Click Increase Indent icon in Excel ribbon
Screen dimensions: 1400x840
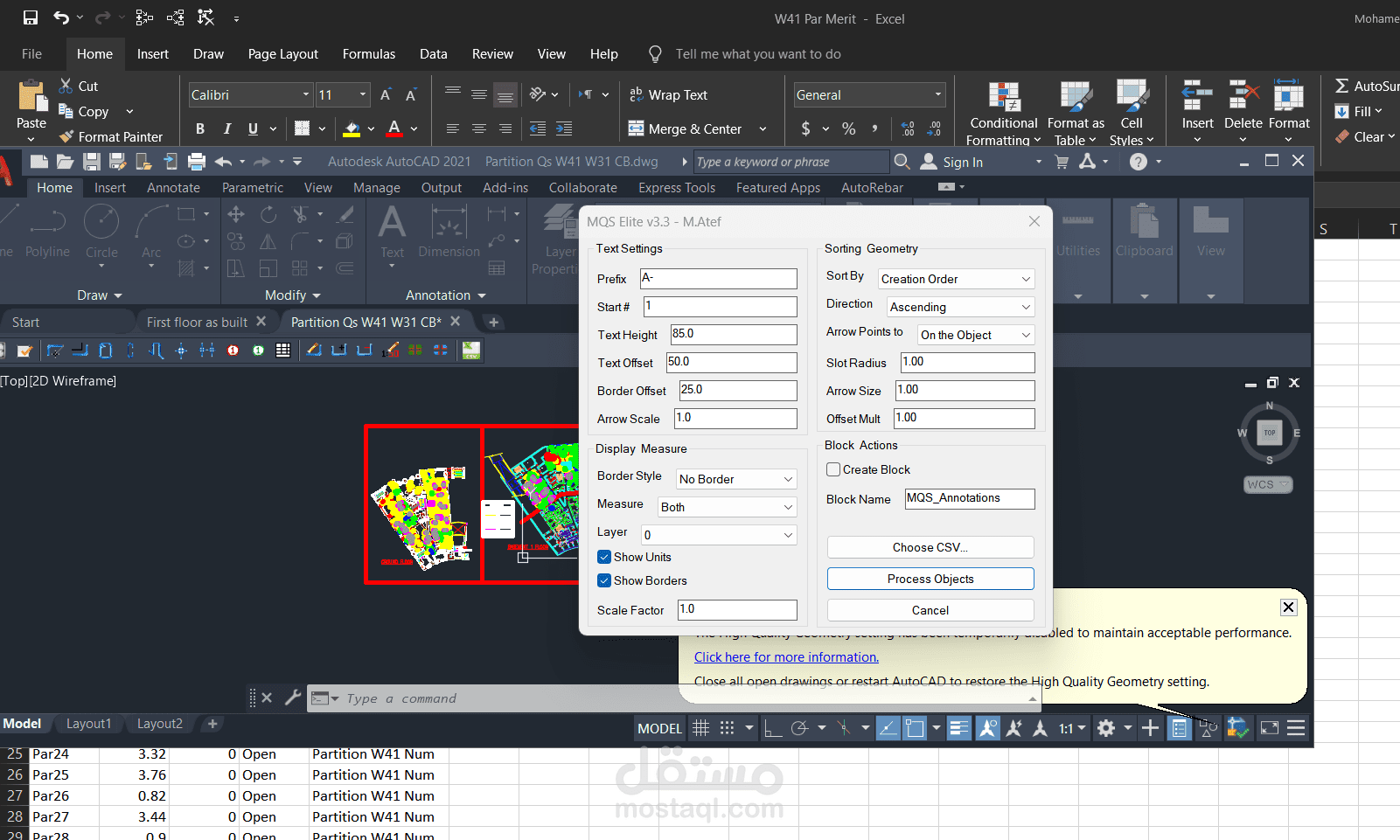(564, 128)
